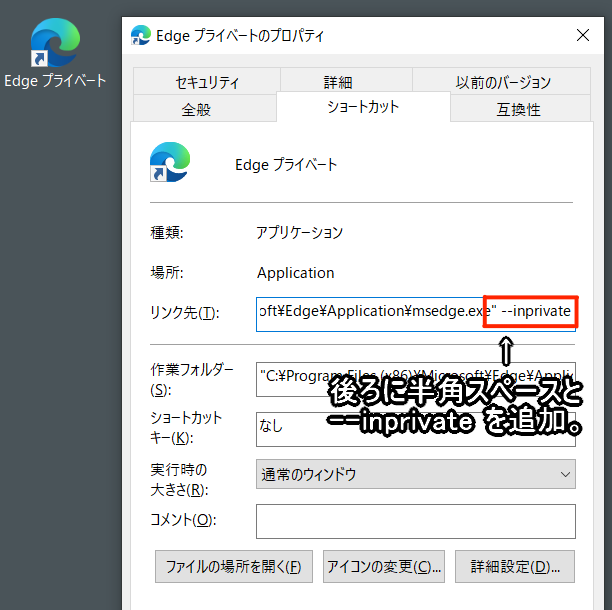Switch to the セキュリティ tab

click(207, 81)
